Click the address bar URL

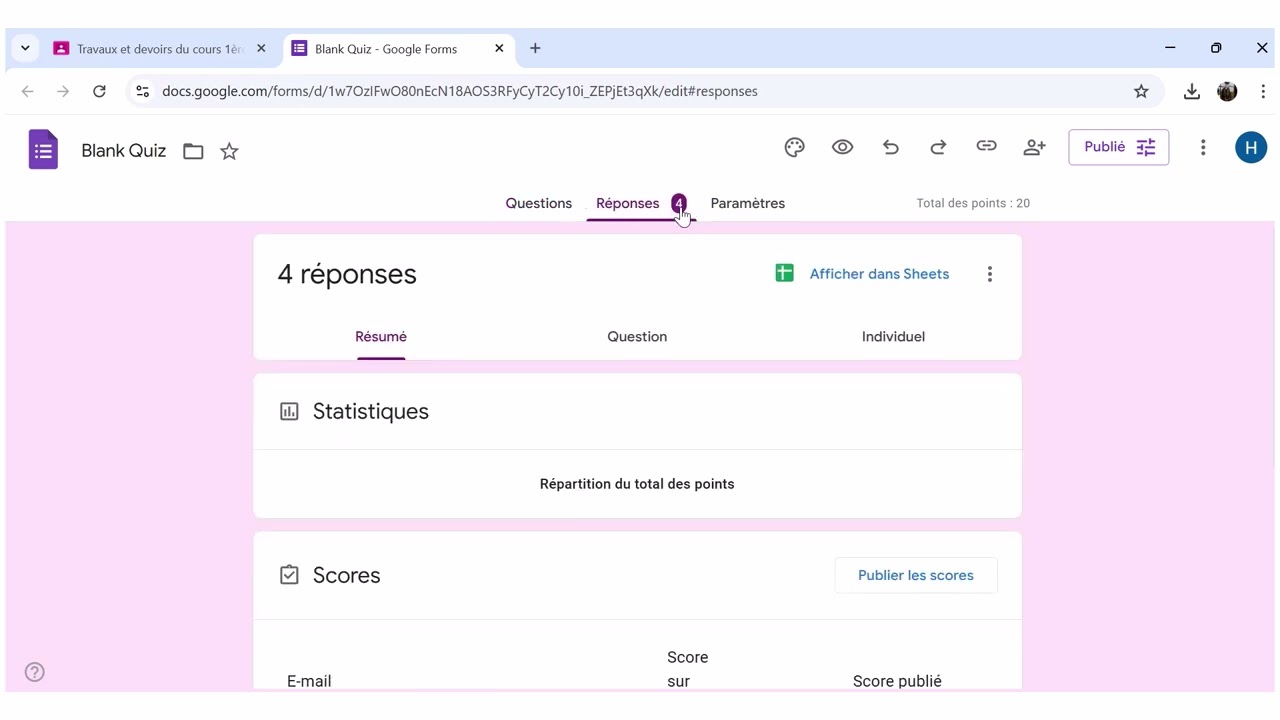460,91
